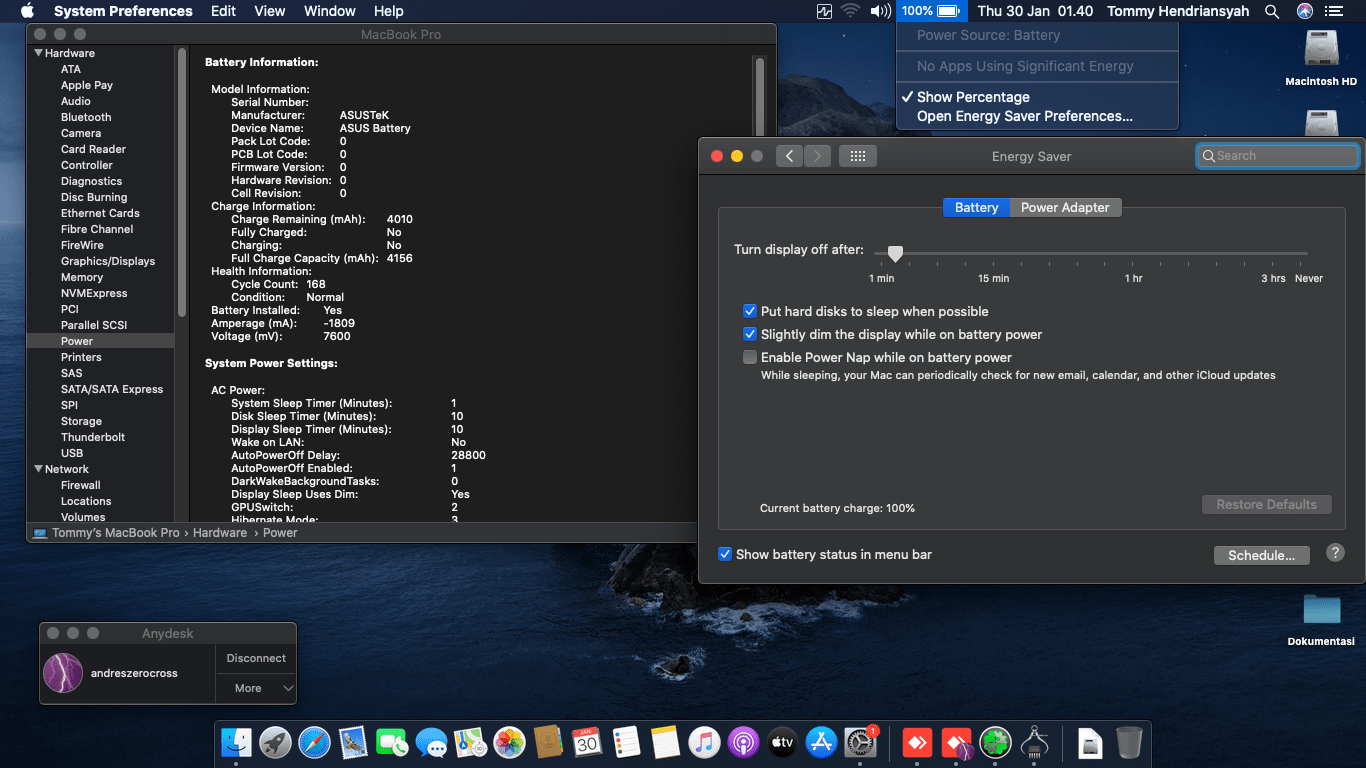The width and height of the screenshot is (1366, 768).
Task: Select the Battery tab
Action: (976, 207)
